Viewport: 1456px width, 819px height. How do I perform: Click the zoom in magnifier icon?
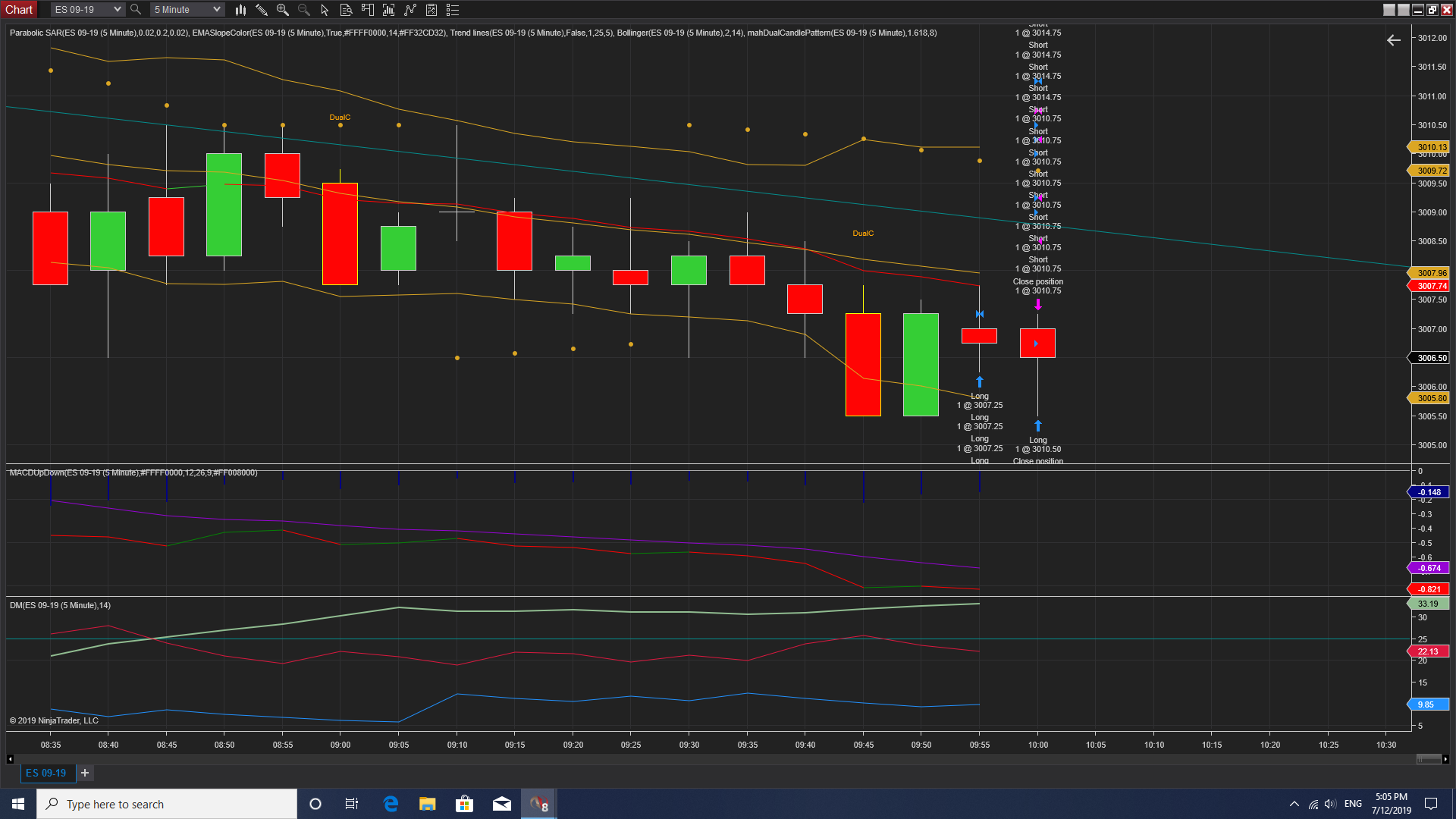(x=283, y=10)
